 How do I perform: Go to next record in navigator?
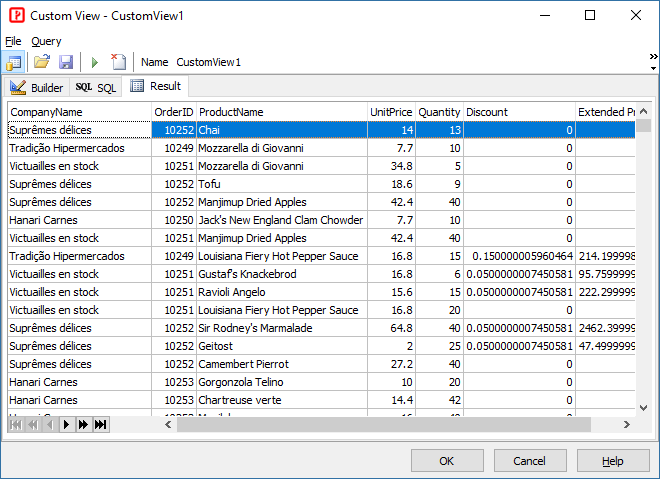point(67,425)
